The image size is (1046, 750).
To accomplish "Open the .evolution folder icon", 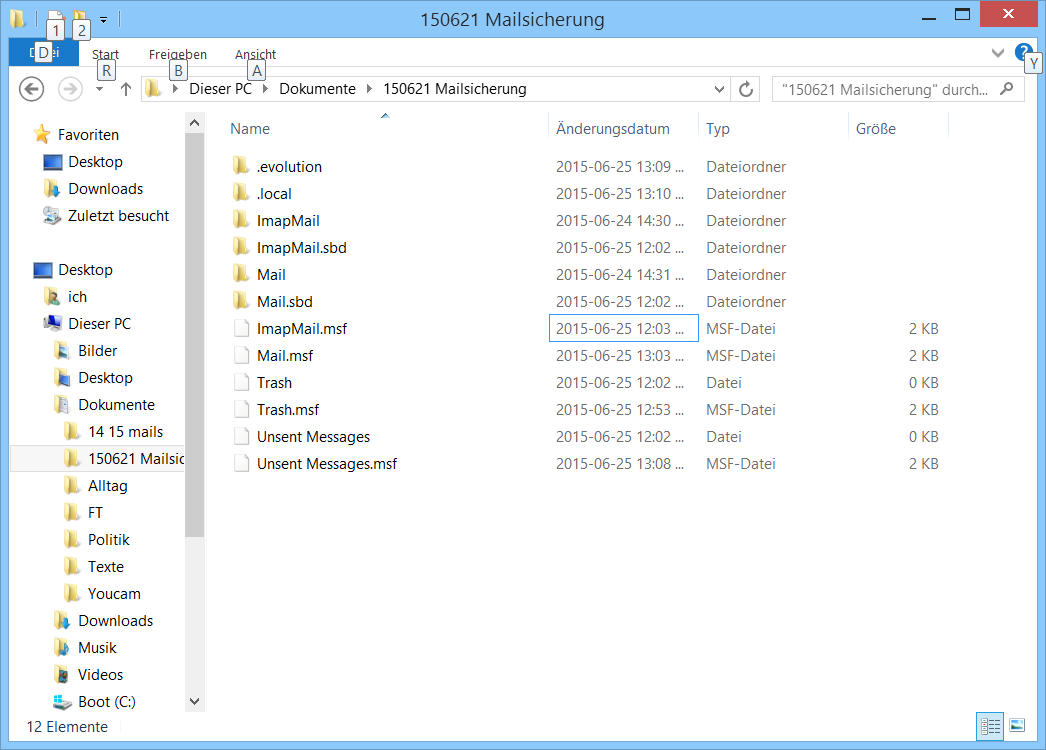I will coord(240,167).
